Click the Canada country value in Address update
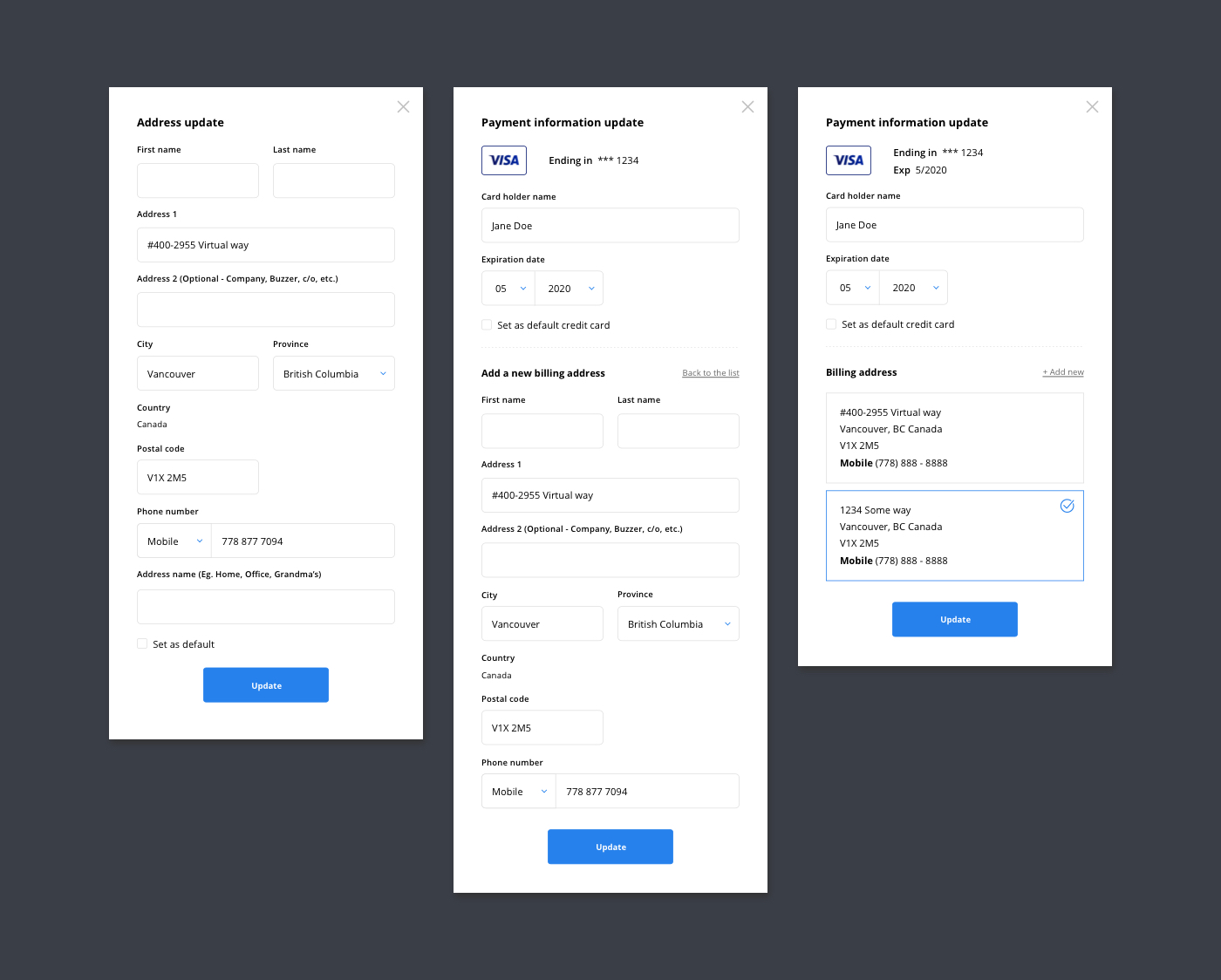The height and width of the screenshot is (980, 1221). click(152, 425)
